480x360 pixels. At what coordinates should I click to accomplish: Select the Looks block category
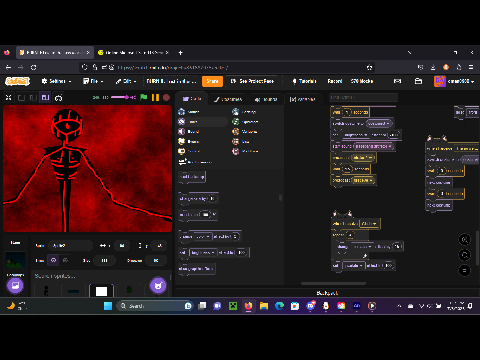pyautogui.click(x=189, y=122)
